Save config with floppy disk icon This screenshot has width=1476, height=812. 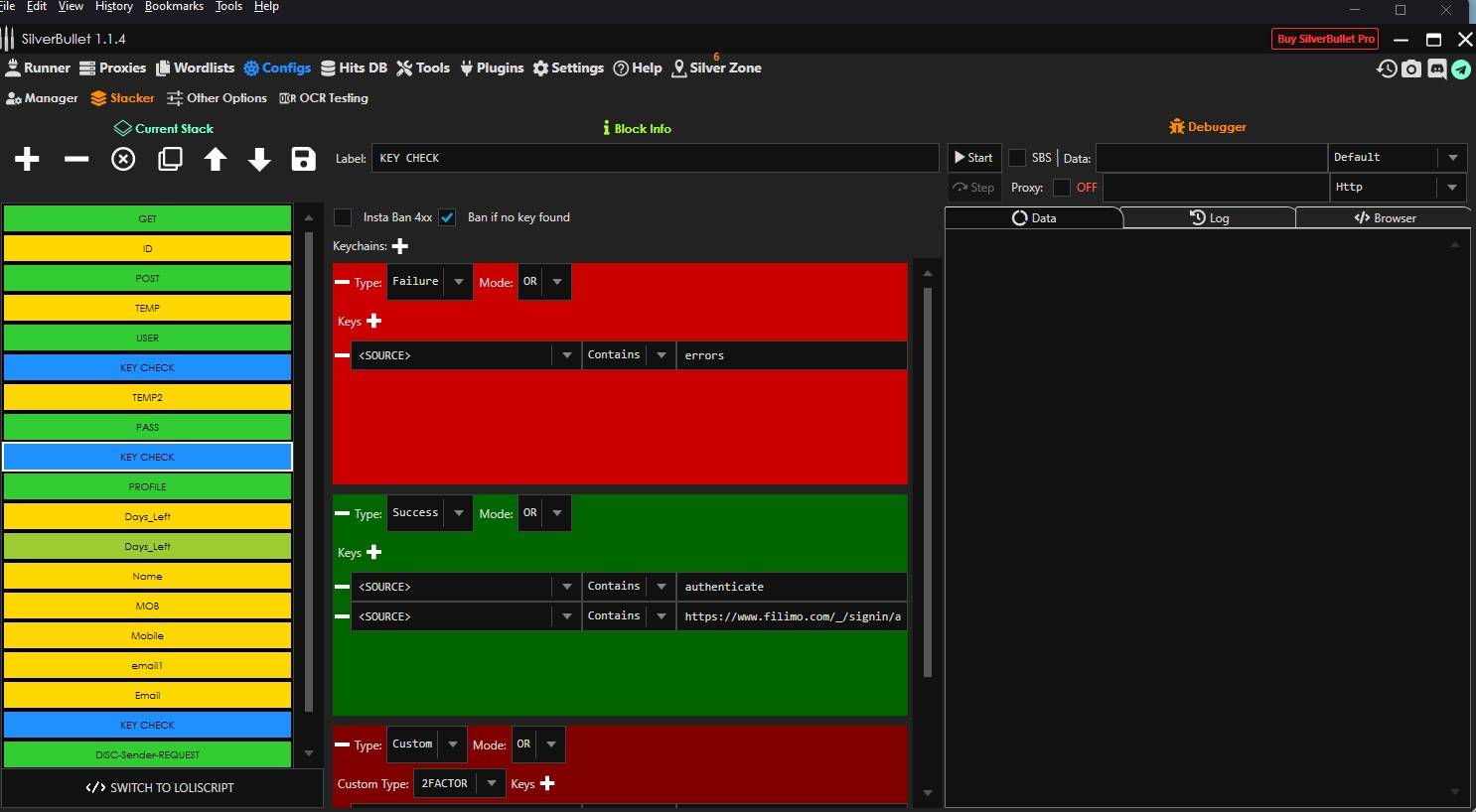[x=304, y=159]
